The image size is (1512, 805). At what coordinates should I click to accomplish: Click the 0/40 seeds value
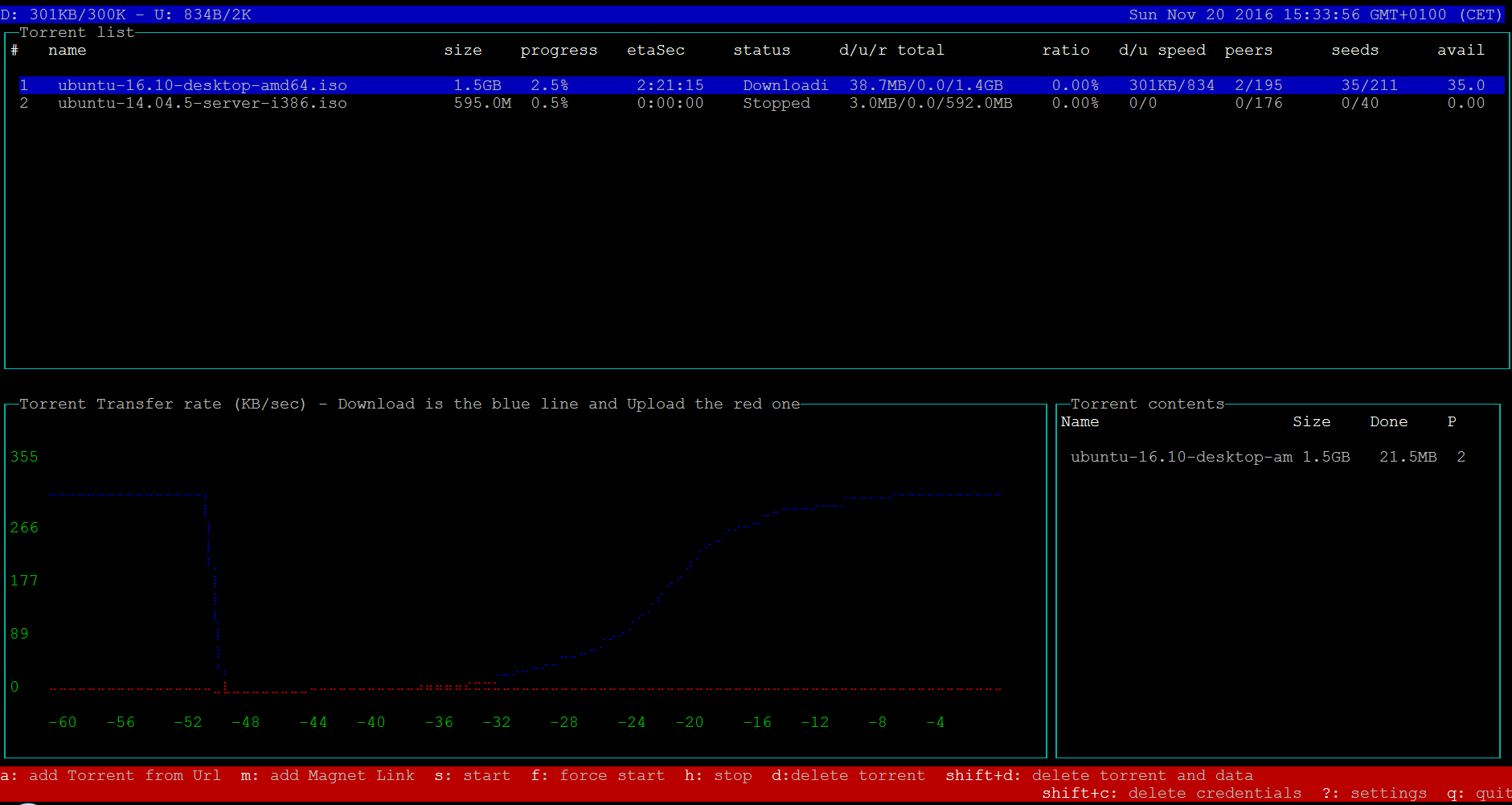pos(1360,103)
